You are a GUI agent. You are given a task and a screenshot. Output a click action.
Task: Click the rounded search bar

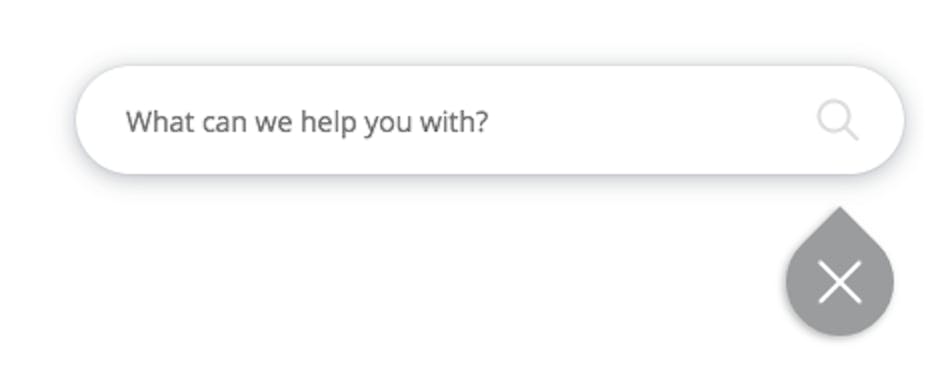click(490, 121)
